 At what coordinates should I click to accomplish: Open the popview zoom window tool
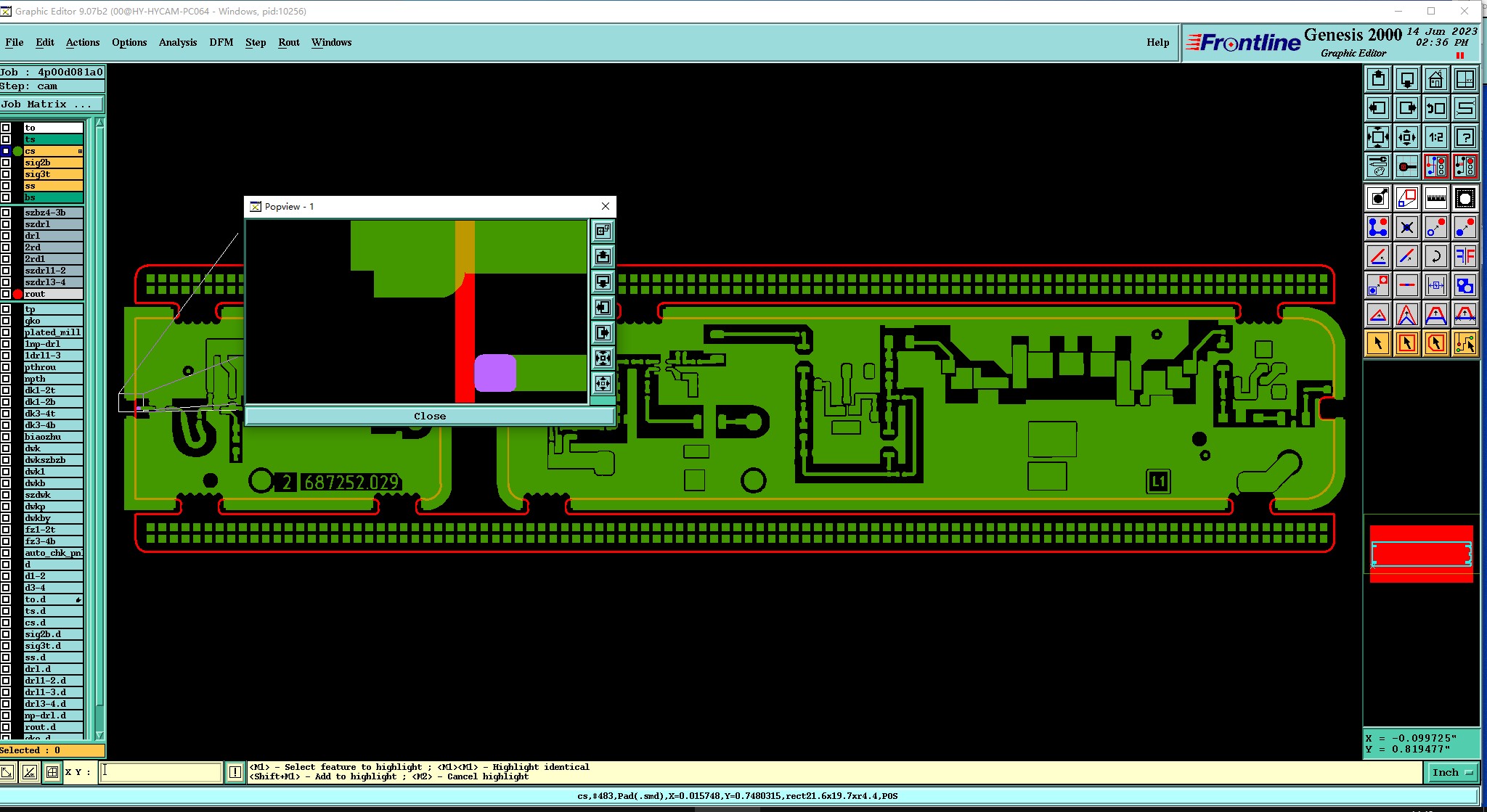(1406, 198)
